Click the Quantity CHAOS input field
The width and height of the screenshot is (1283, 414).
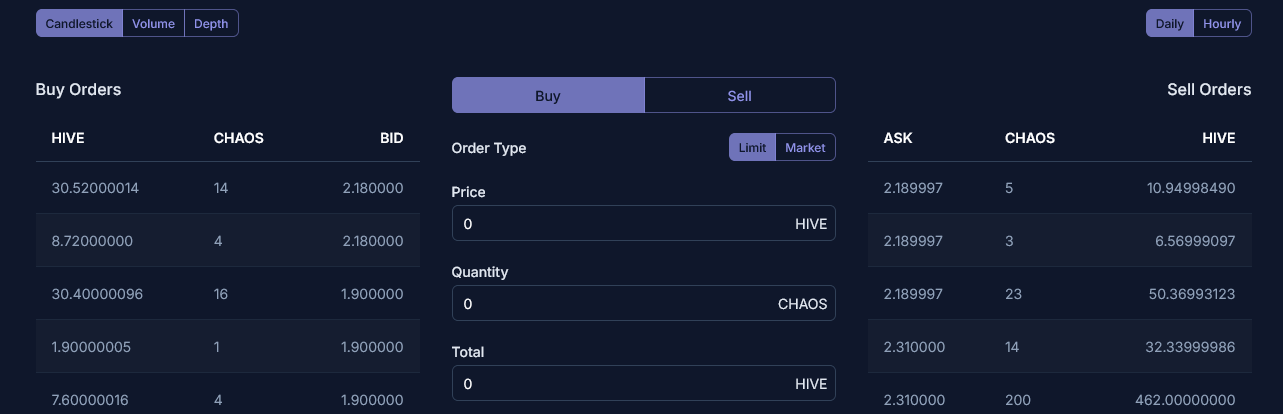(x=610, y=304)
